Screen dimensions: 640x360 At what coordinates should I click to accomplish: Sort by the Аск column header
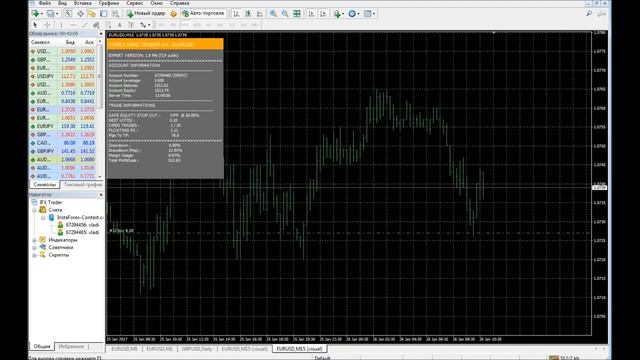89,42
